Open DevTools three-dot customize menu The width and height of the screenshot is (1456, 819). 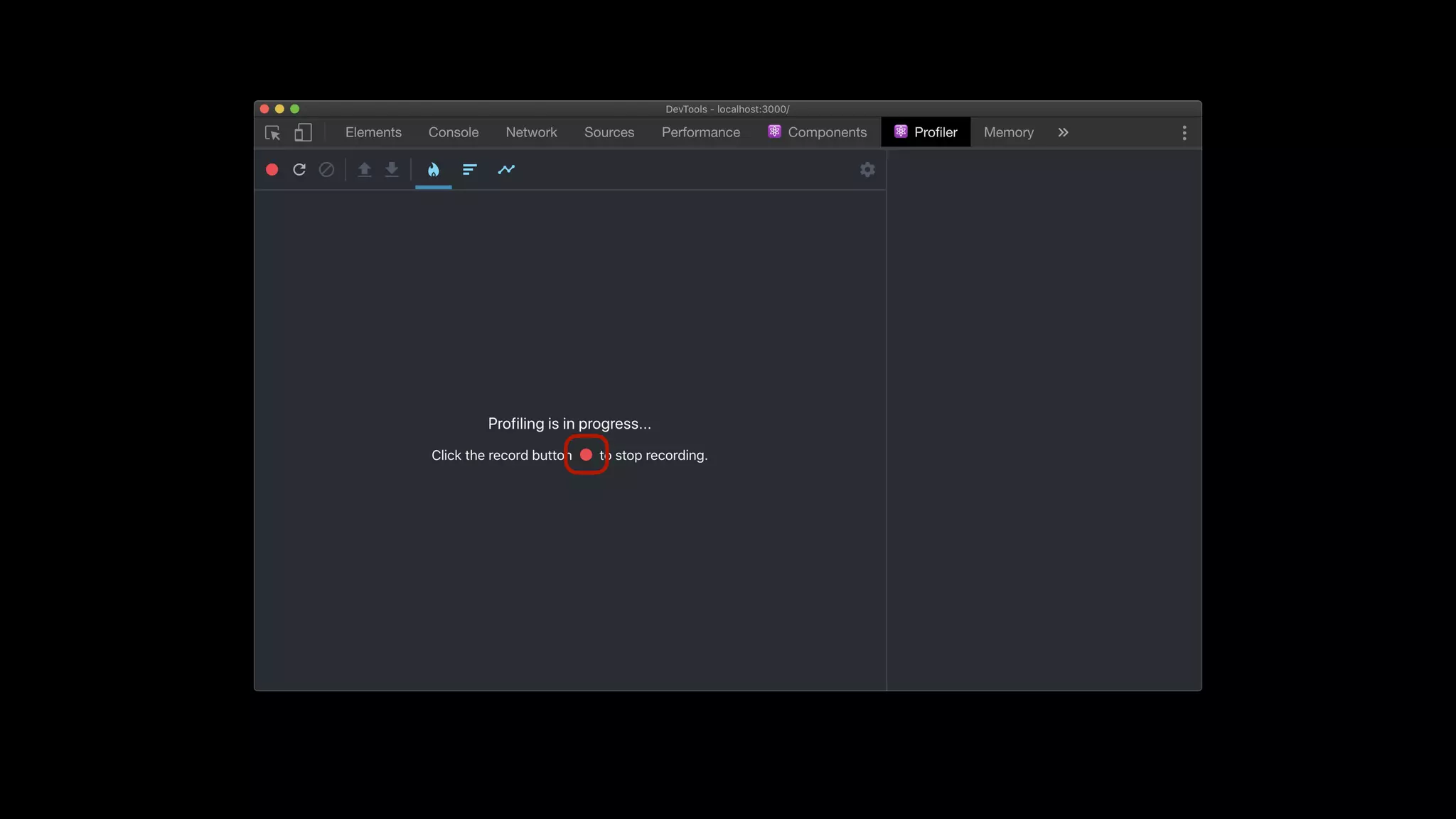[1184, 133]
